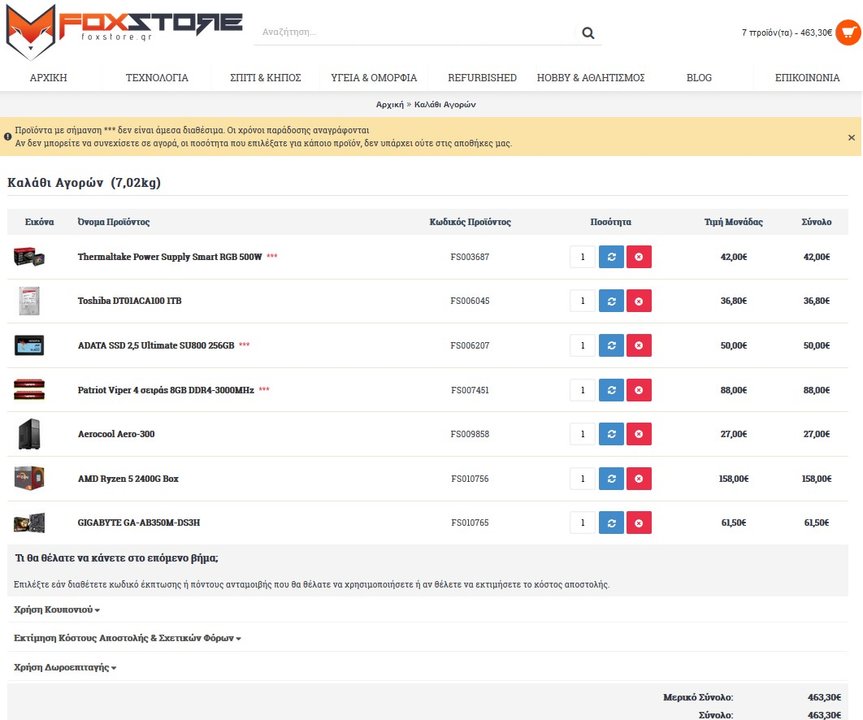Open the Thermaltake power supply thumbnail
This screenshot has width=863, height=720.
tap(29, 257)
